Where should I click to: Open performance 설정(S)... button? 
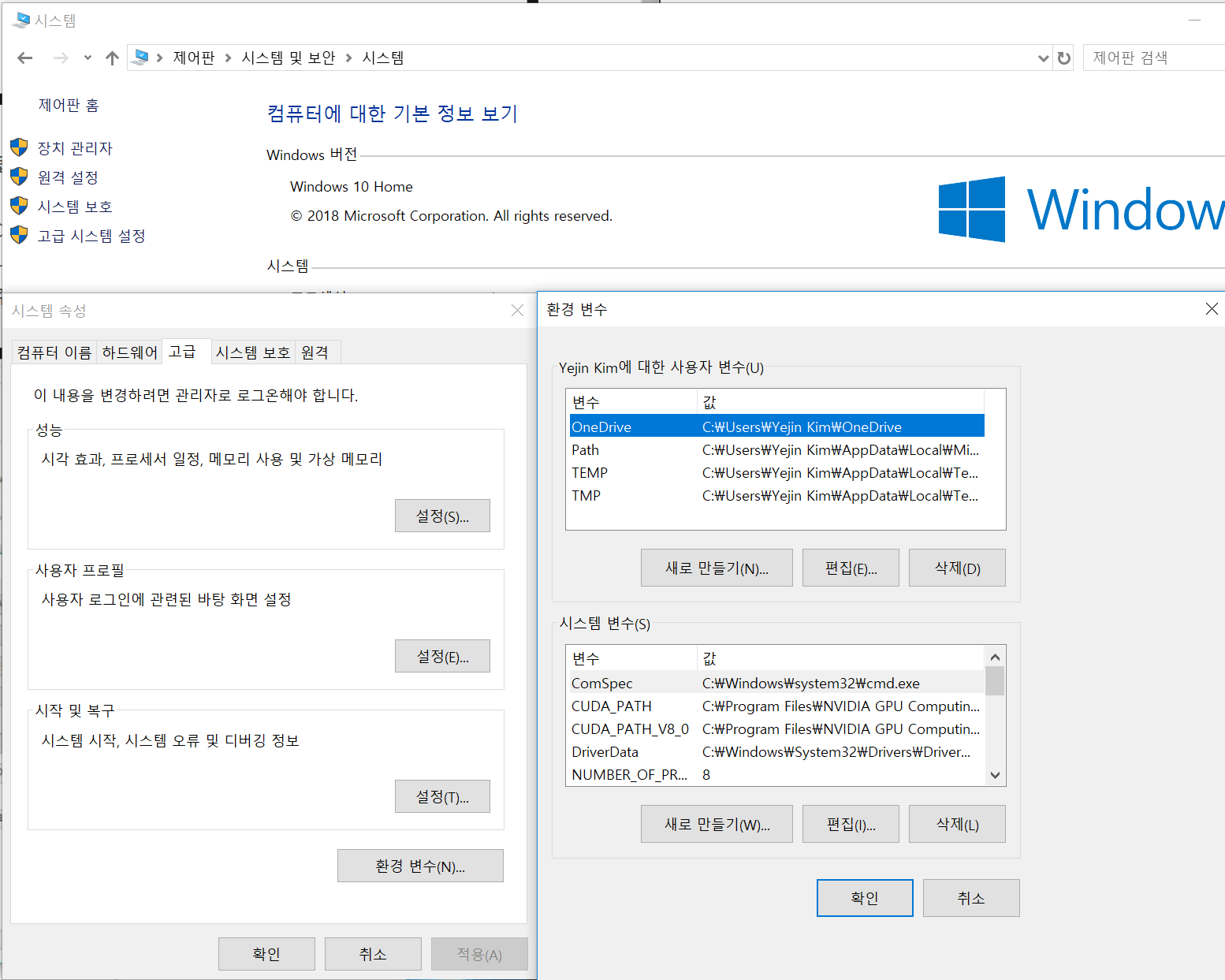tap(442, 516)
